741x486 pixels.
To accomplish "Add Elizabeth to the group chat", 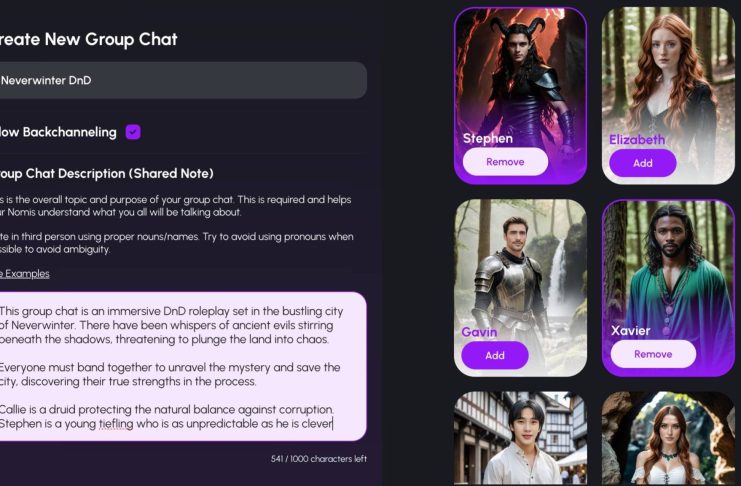I will [643, 163].
